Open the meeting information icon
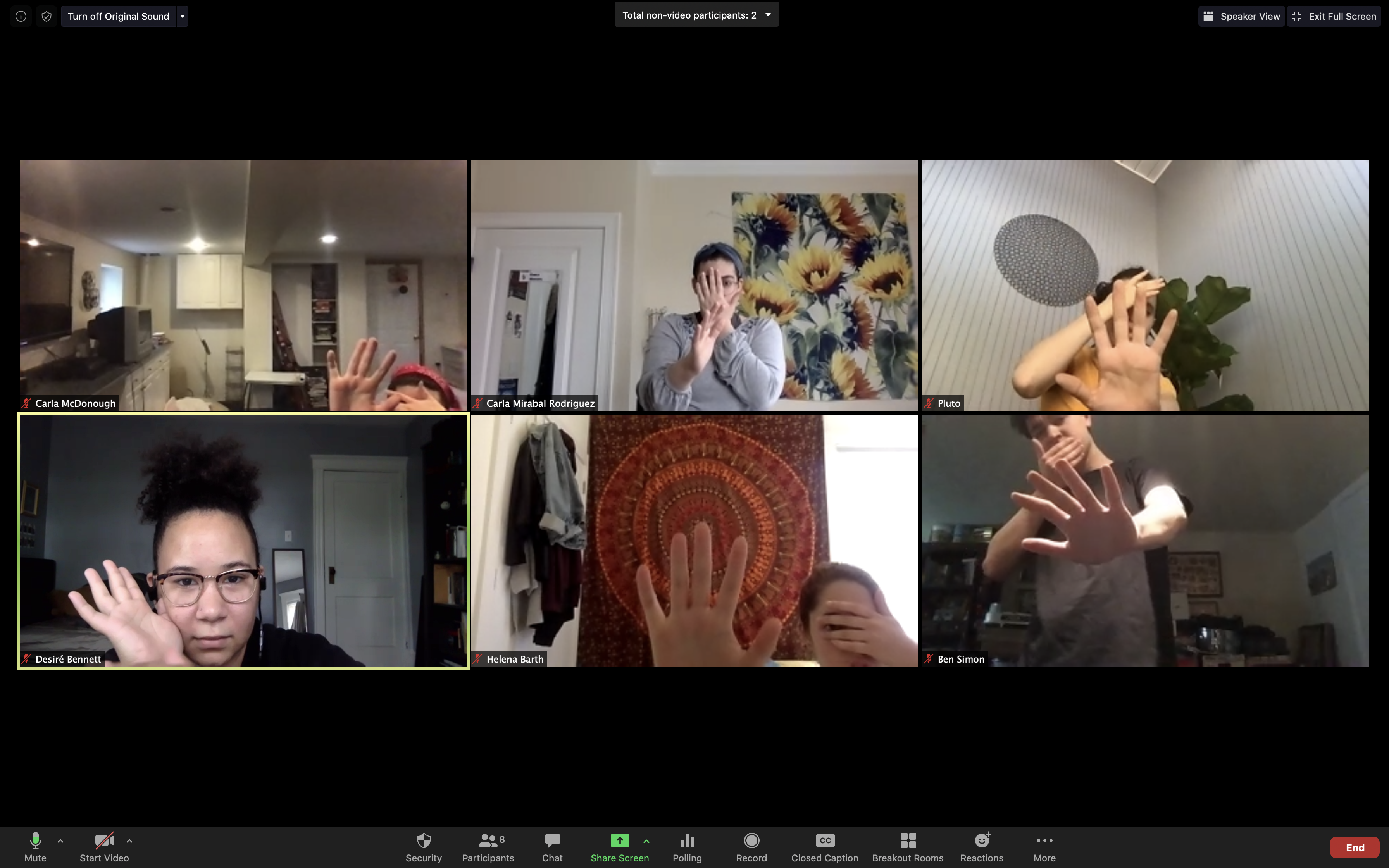The image size is (1389, 868). coord(21,16)
